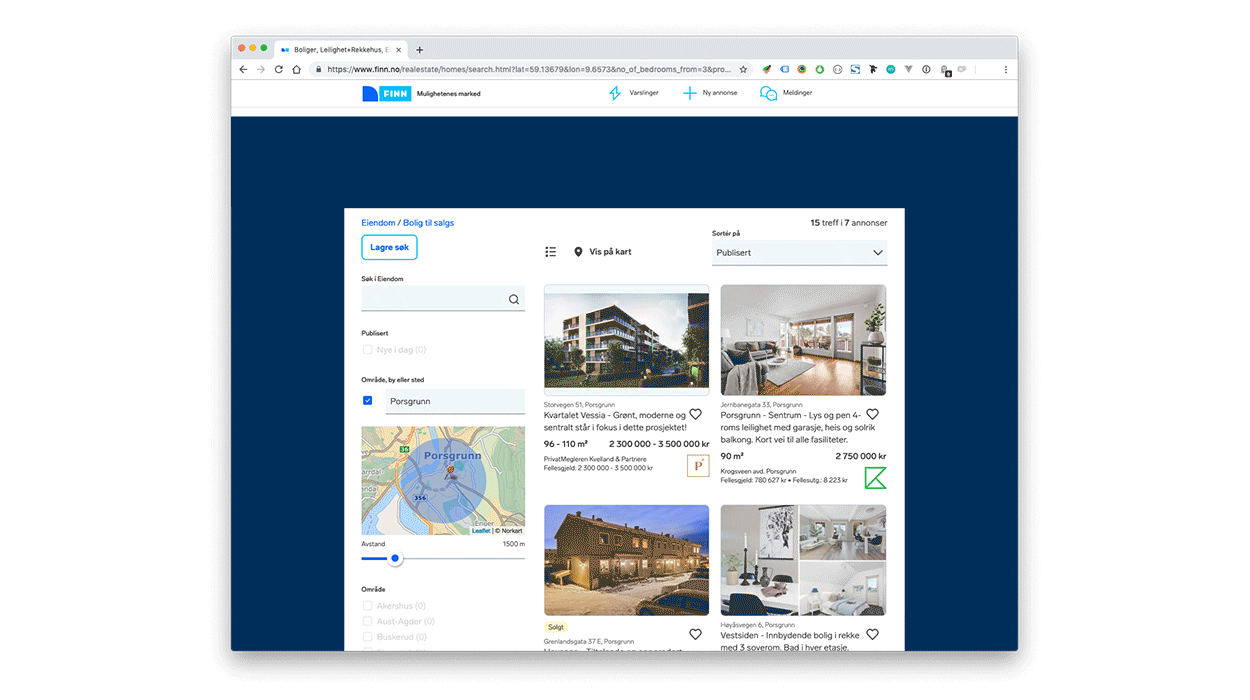Click the Avstand distance slider handle

click(395, 558)
